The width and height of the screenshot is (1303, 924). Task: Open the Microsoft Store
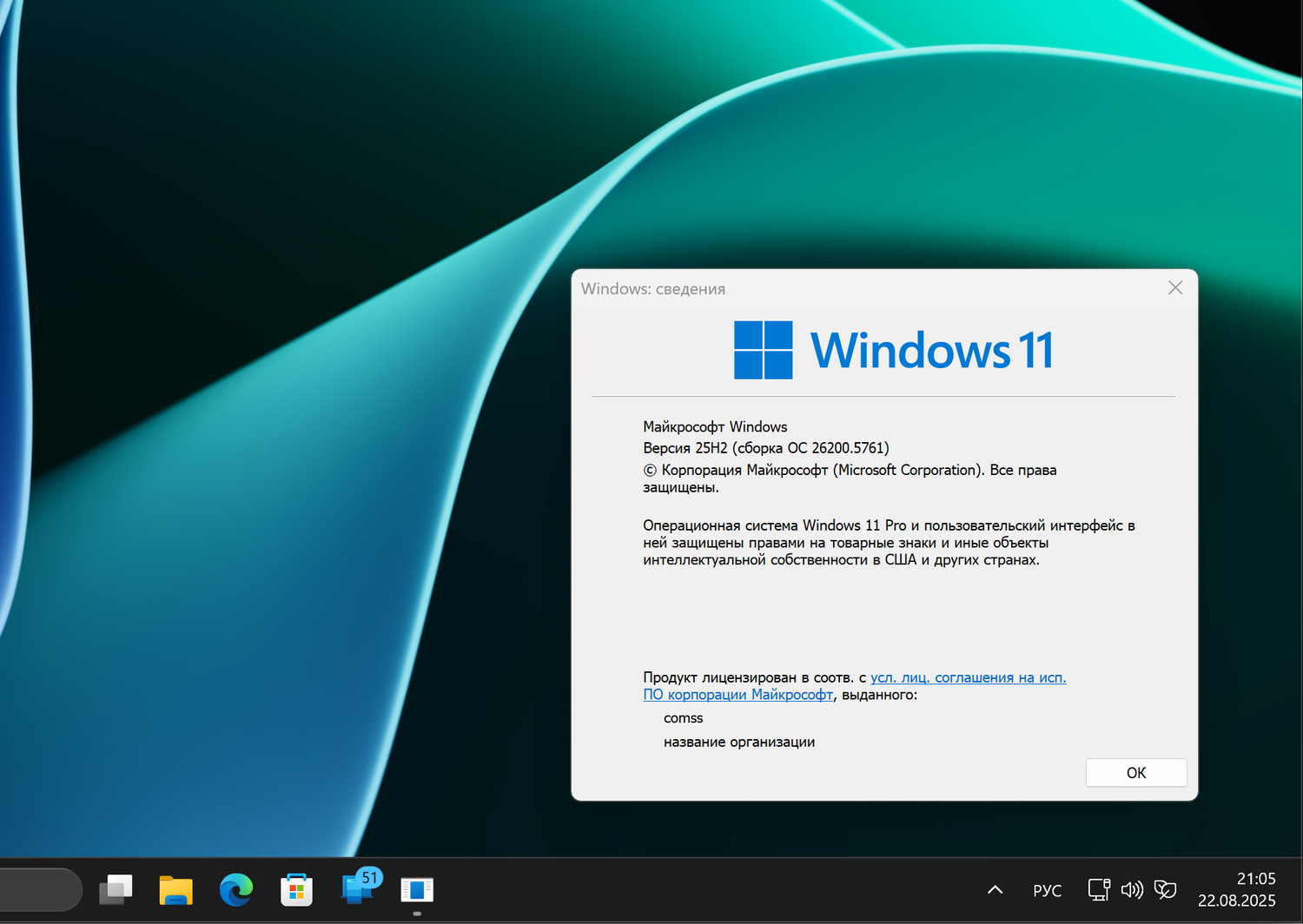[295, 889]
